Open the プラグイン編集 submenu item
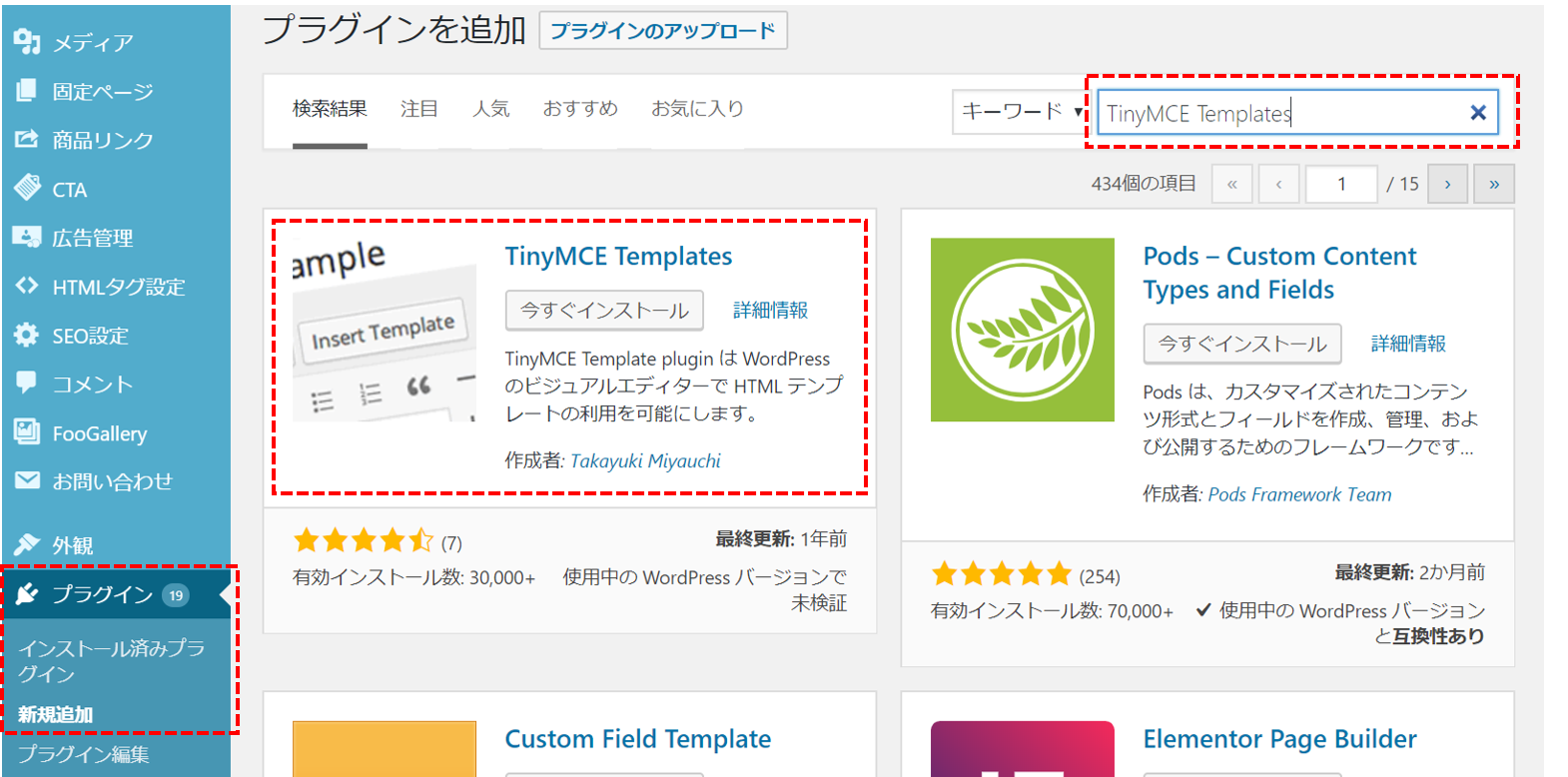 pos(84,754)
